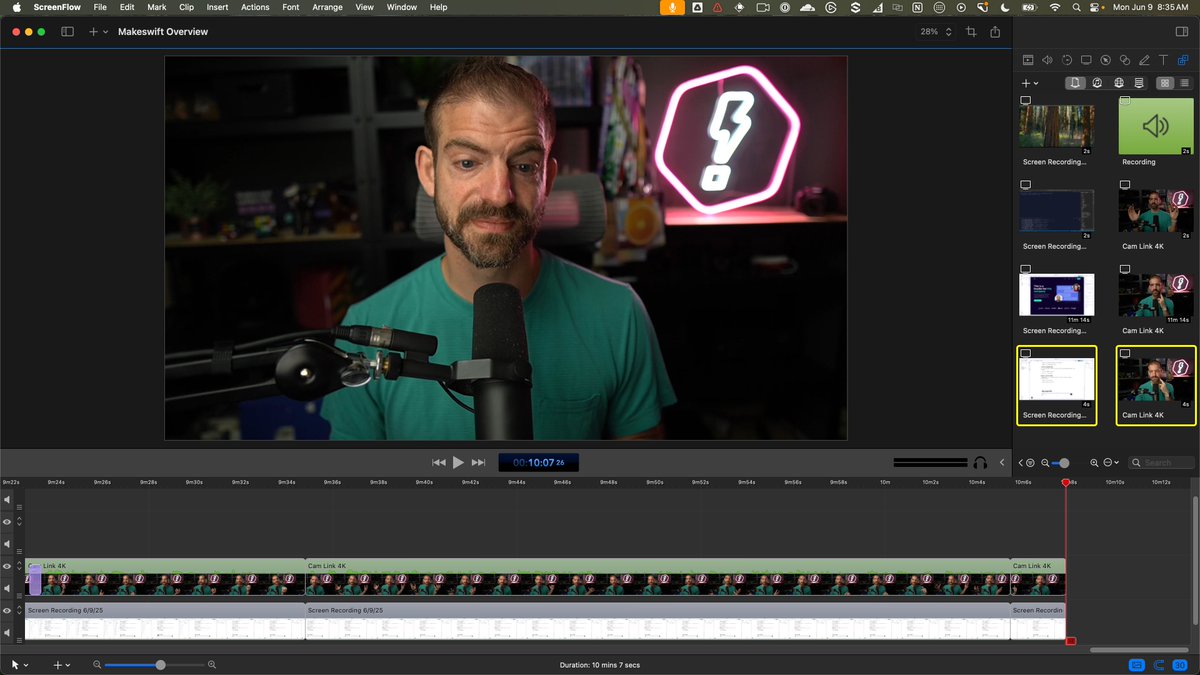Mute audio for the Screen Recording track
Screen dimensions: 1200x675
click(x=7, y=632)
